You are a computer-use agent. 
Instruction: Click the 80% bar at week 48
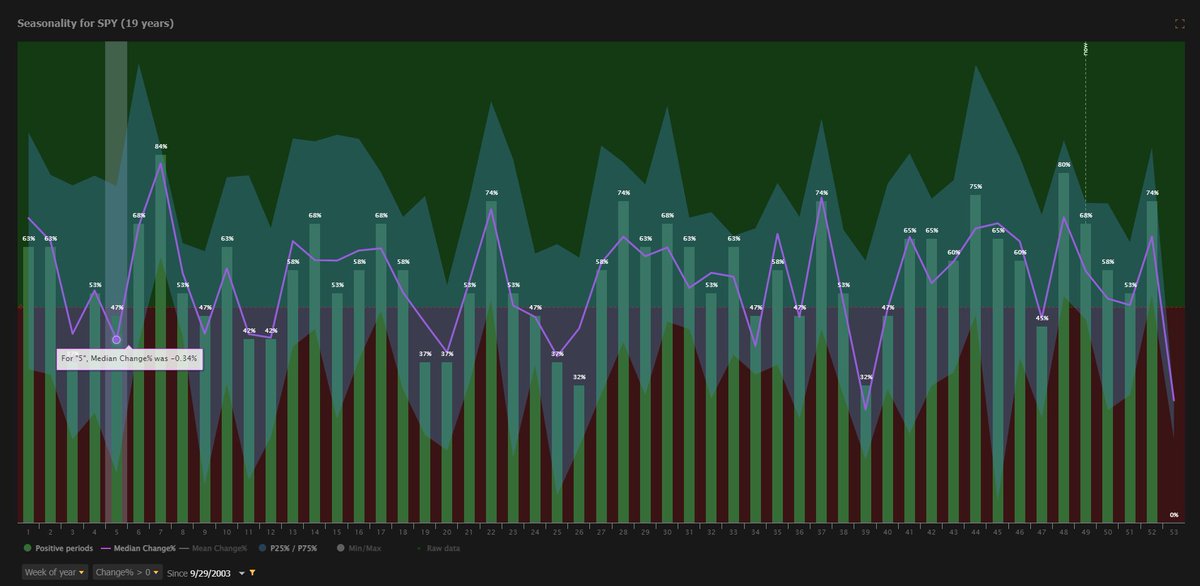(1064, 346)
